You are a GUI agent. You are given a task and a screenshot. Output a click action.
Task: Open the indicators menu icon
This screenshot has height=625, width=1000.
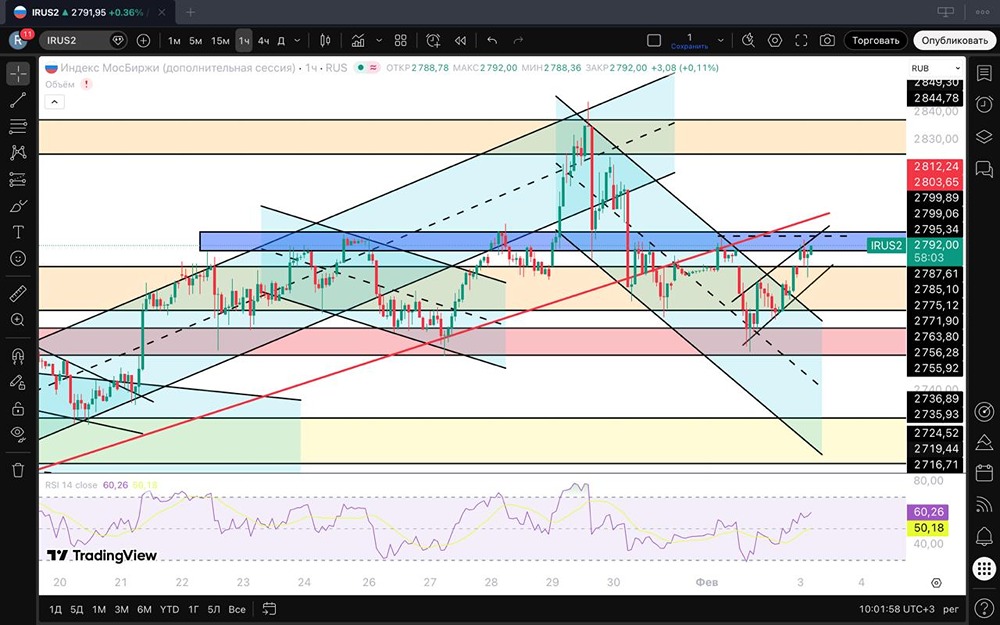pyautogui.click(x=358, y=40)
